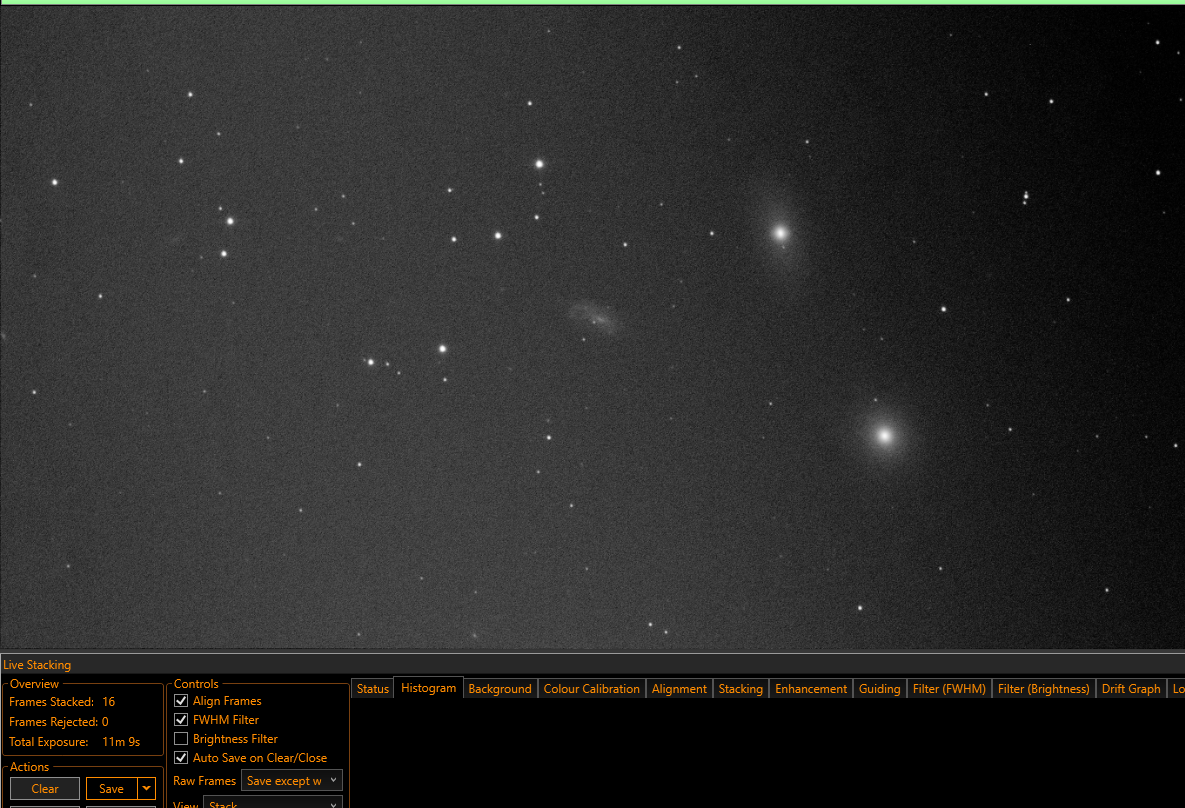This screenshot has width=1185, height=808.
Task: Click the Frames Stacked: 16 value
Action: tap(109, 701)
